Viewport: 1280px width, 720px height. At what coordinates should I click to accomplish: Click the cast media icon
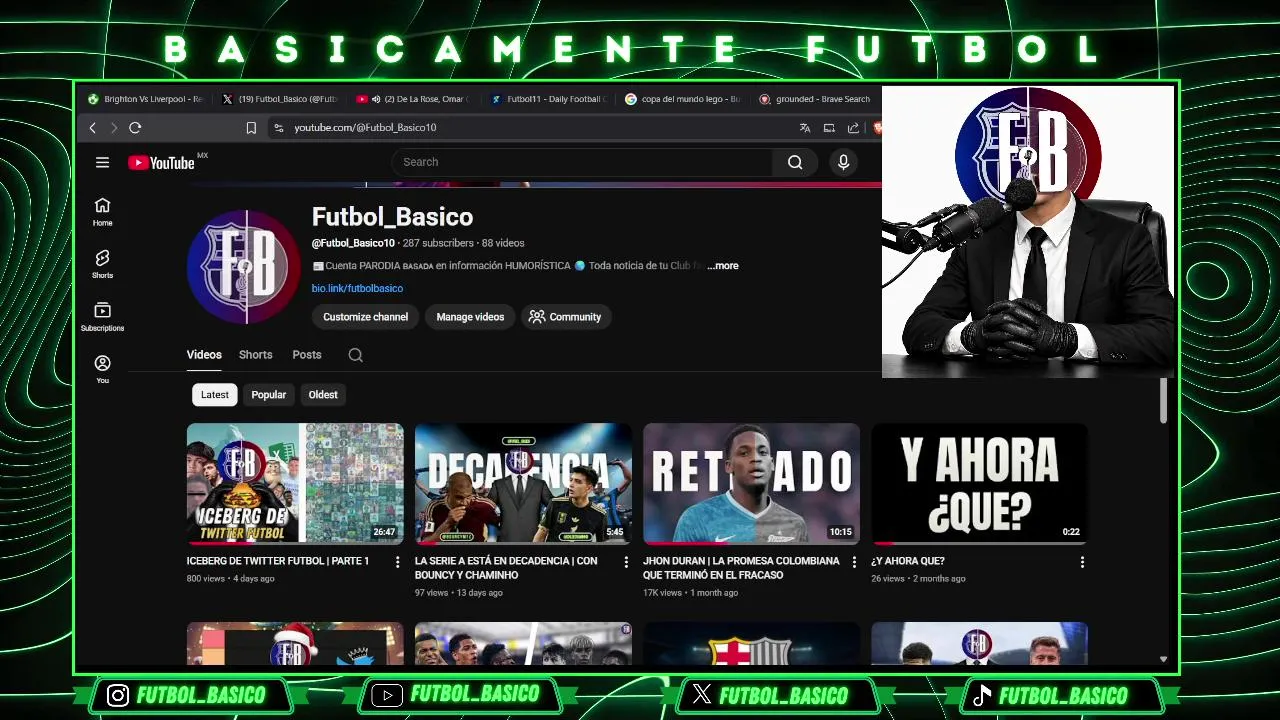point(829,128)
